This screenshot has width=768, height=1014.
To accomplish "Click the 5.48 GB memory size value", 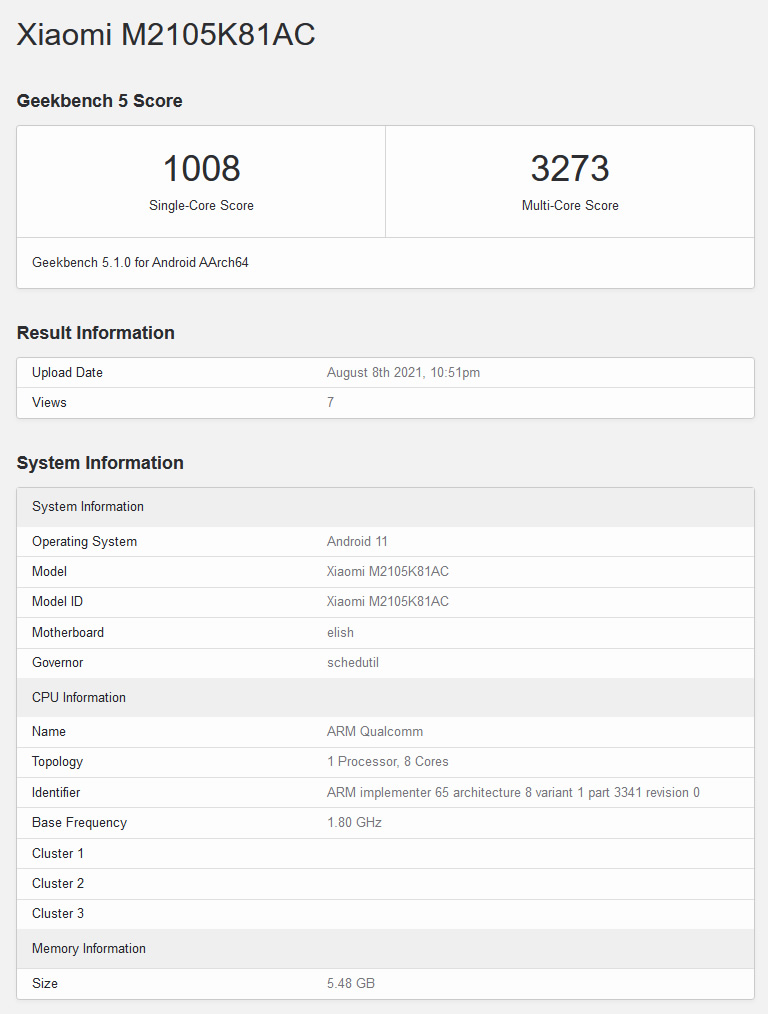I will pos(350,984).
